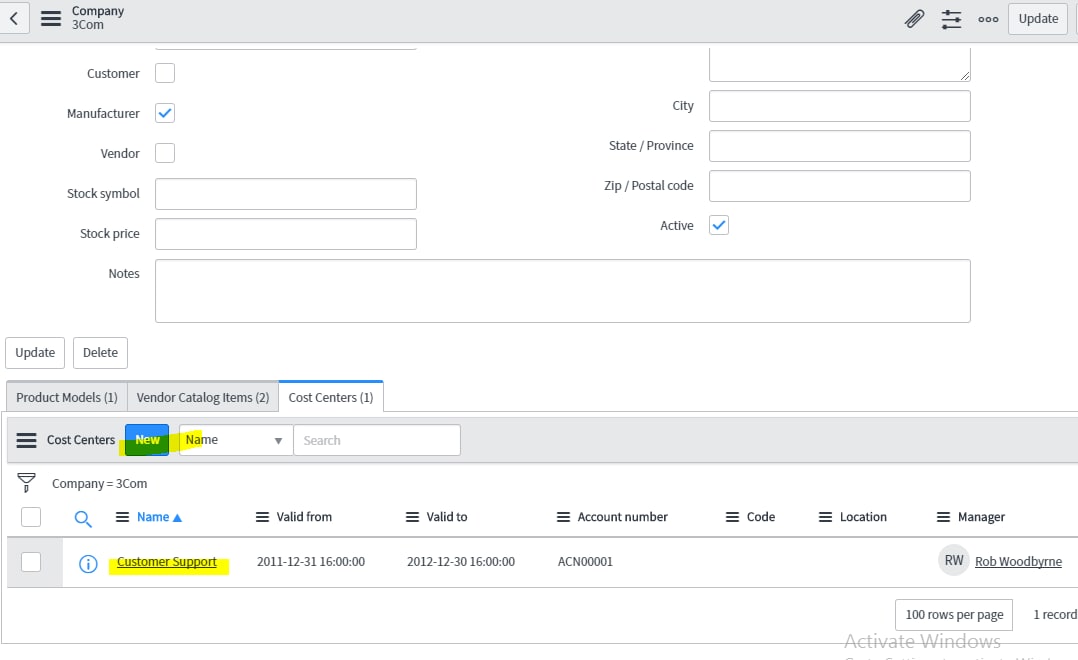Open the more options ellipsis icon
The height and width of the screenshot is (660, 1078).
[x=988, y=19]
